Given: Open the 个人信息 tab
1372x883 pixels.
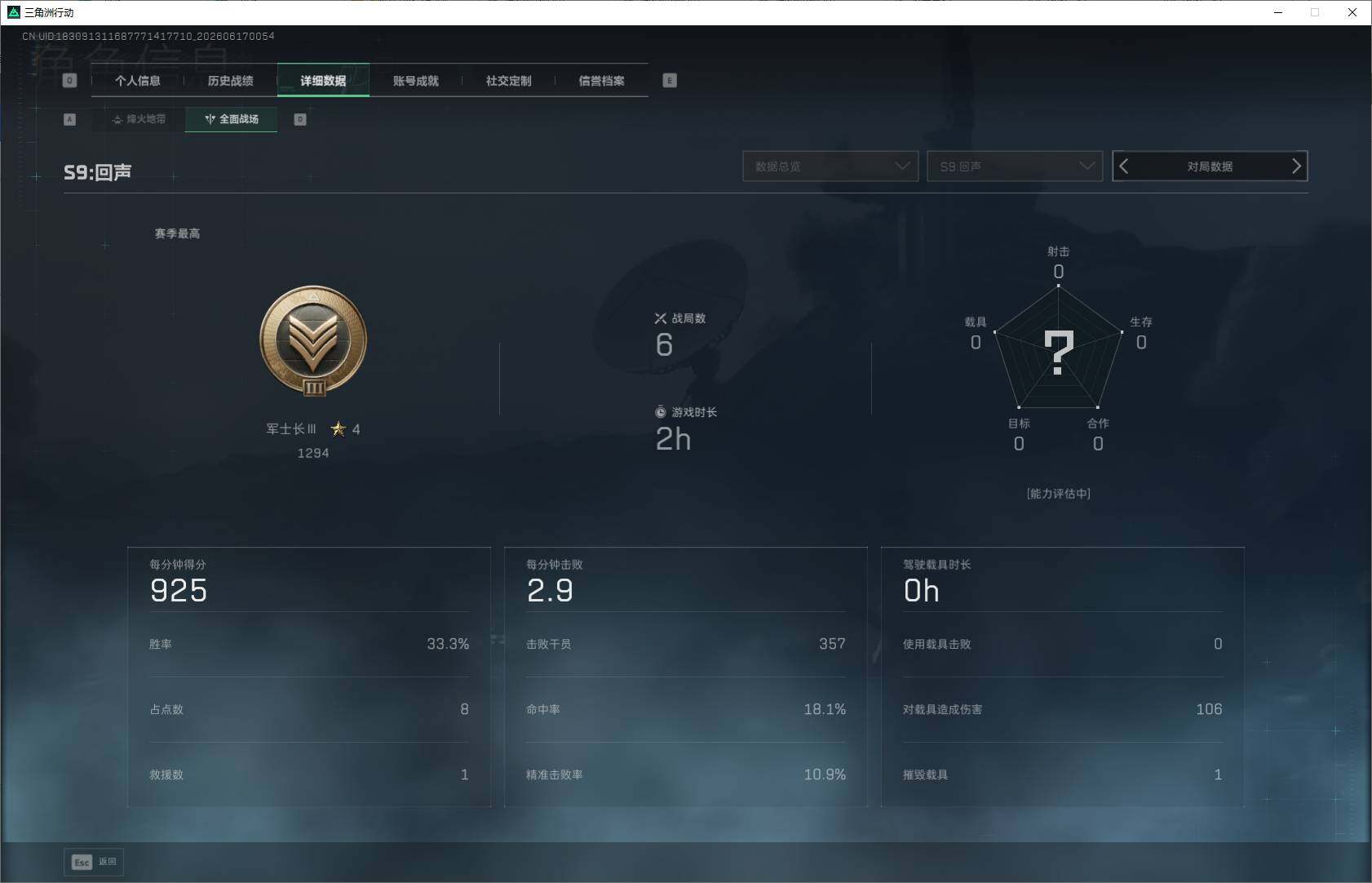Looking at the screenshot, I should [x=138, y=81].
